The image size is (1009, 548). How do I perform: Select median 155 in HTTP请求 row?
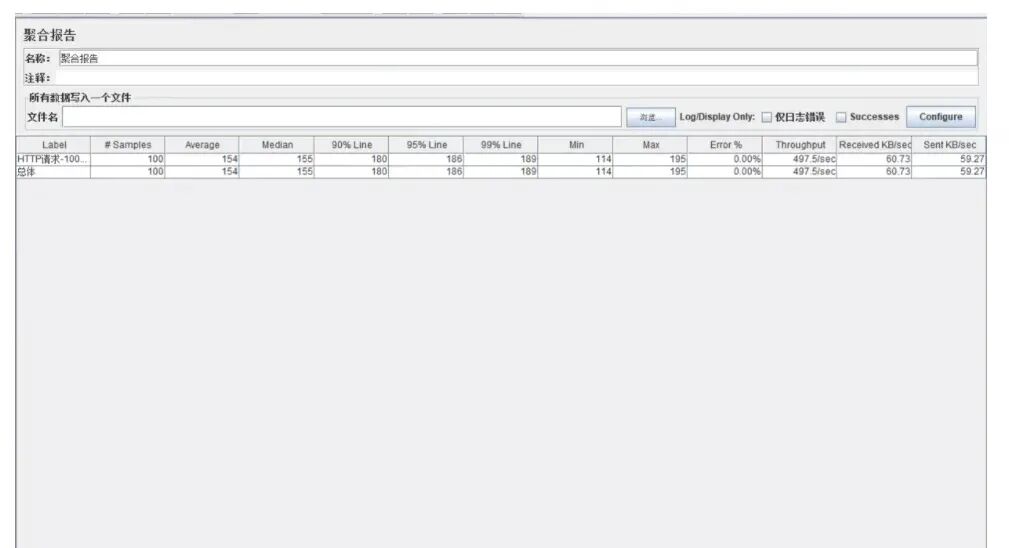[x=277, y=159]
